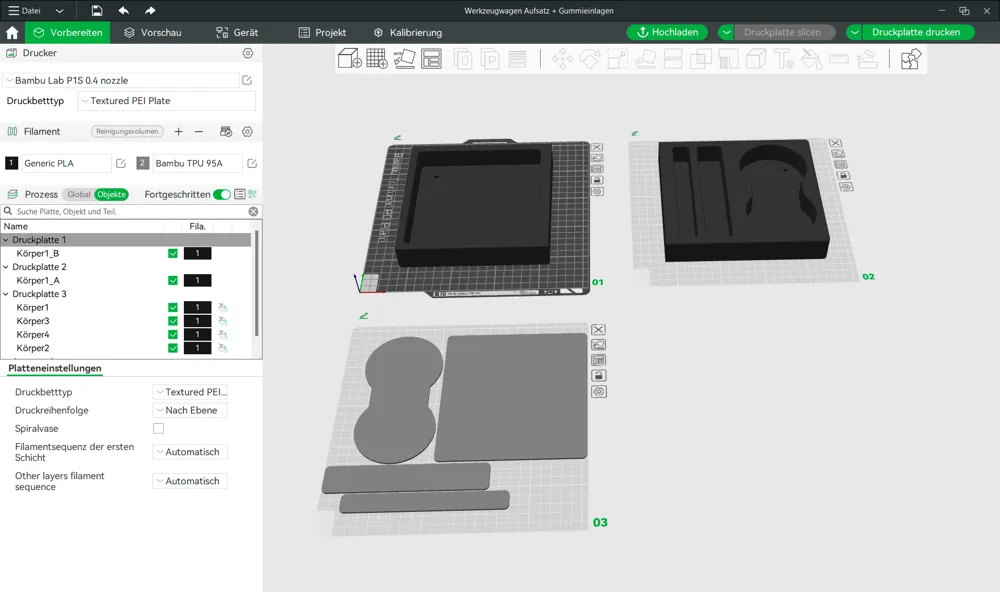Arrange all objects using the toolbar icon
Viewport: 1000px width, 592px height.
pyautogui.click(x=432, y=59)
